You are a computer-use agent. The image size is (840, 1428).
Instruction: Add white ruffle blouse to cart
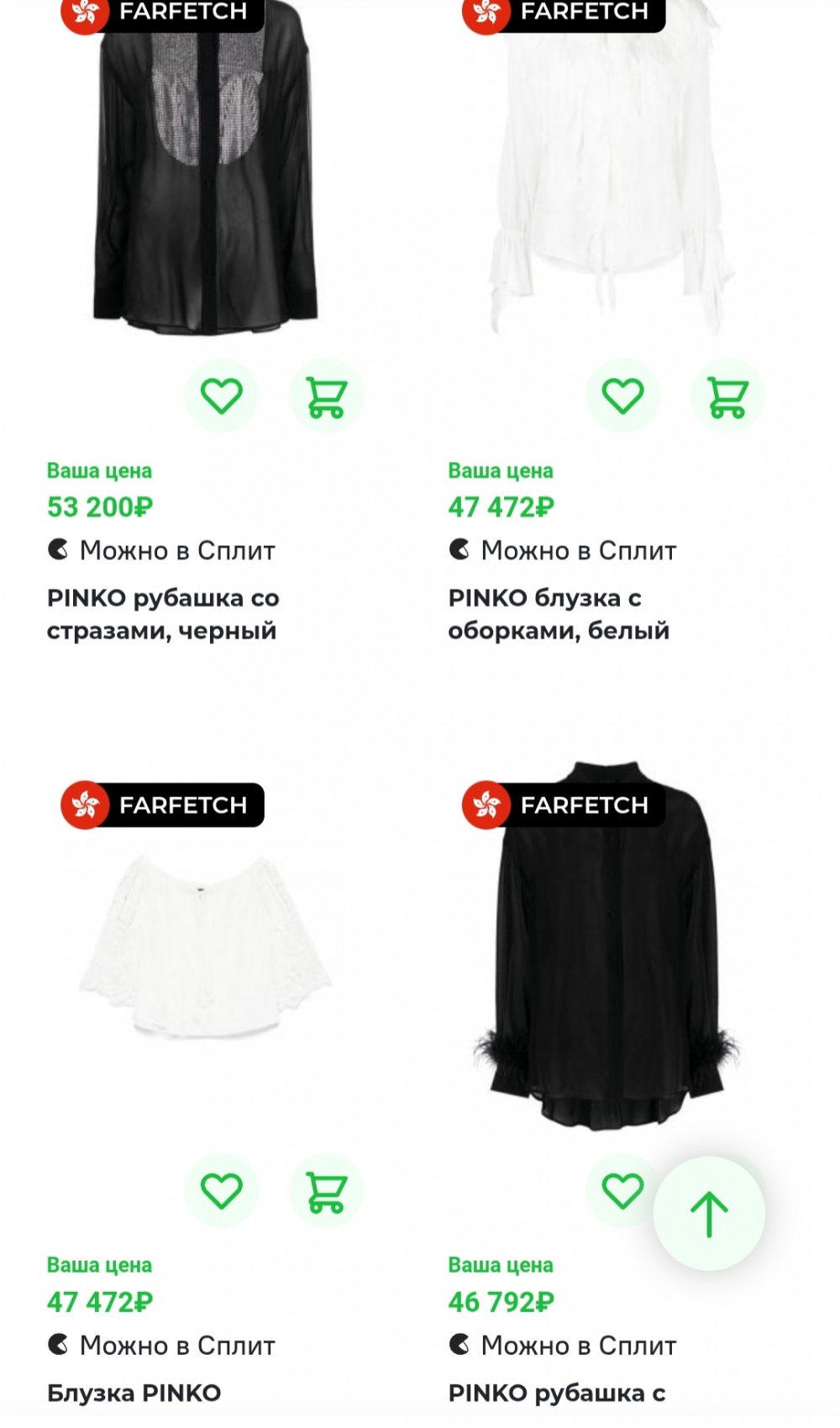727,396
